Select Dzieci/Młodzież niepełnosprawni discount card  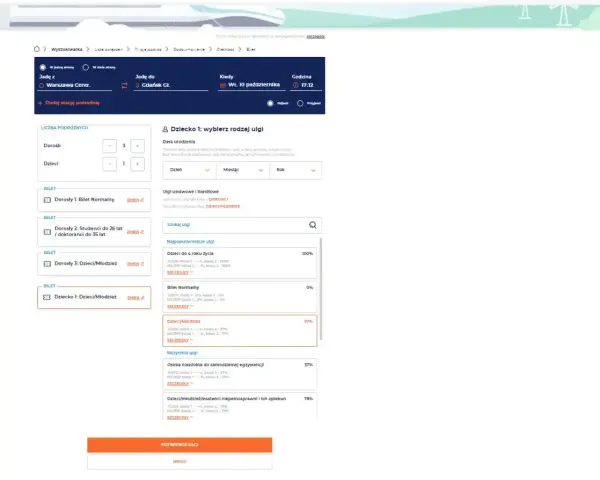240,407
